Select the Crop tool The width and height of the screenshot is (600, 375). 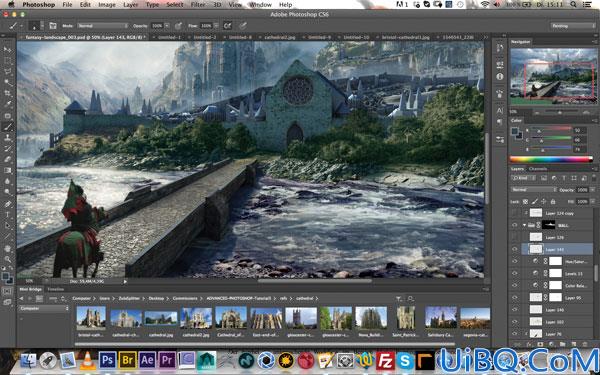[x=7, y=93]
